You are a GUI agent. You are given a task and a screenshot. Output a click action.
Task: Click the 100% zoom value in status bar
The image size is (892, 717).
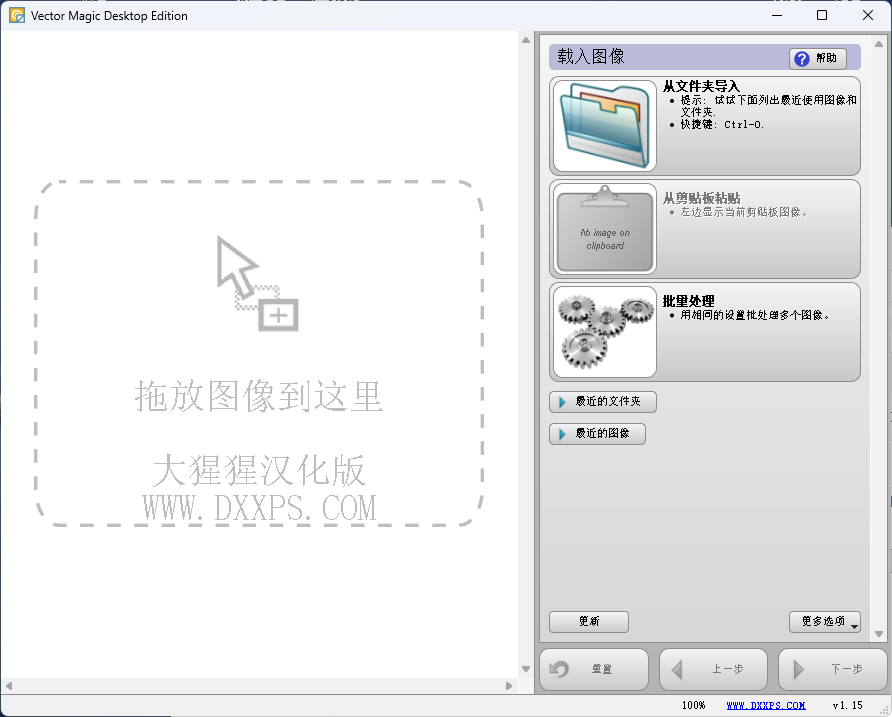coord(693,705)
